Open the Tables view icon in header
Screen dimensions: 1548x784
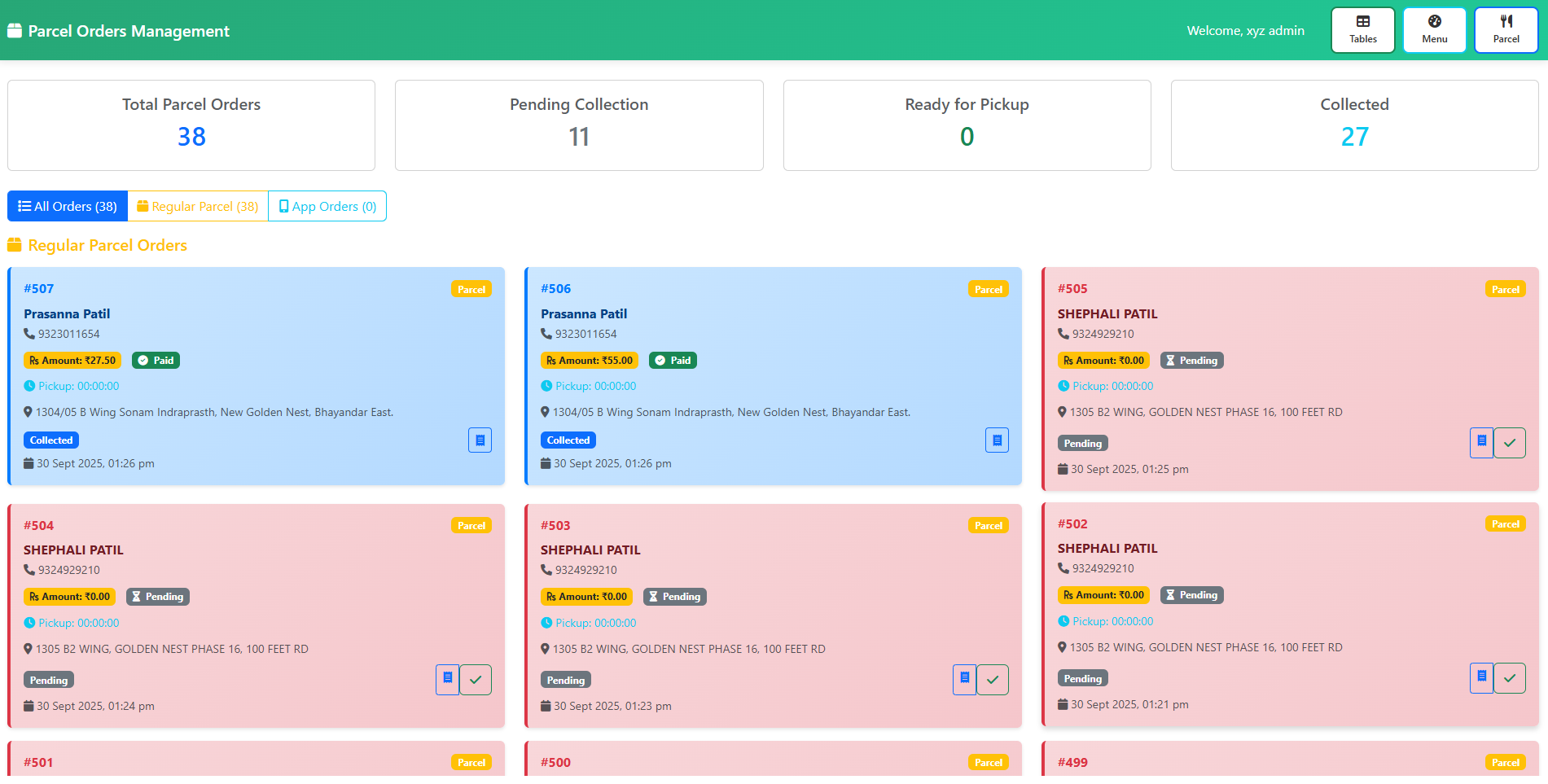pos(1362,29)
